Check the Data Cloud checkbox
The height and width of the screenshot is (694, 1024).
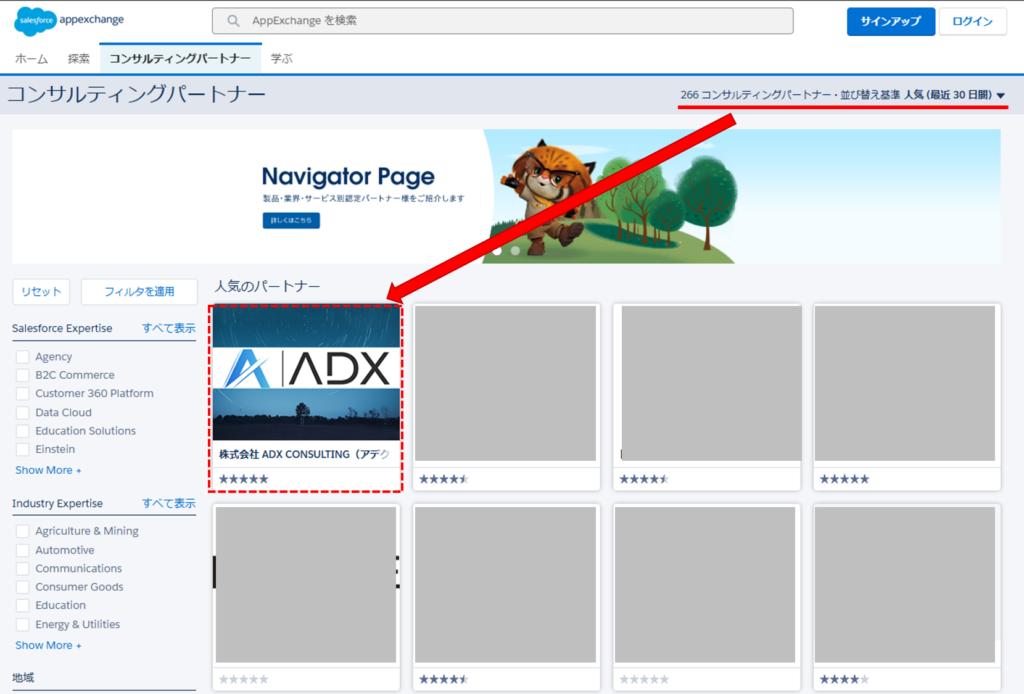[x=22, y=413]
